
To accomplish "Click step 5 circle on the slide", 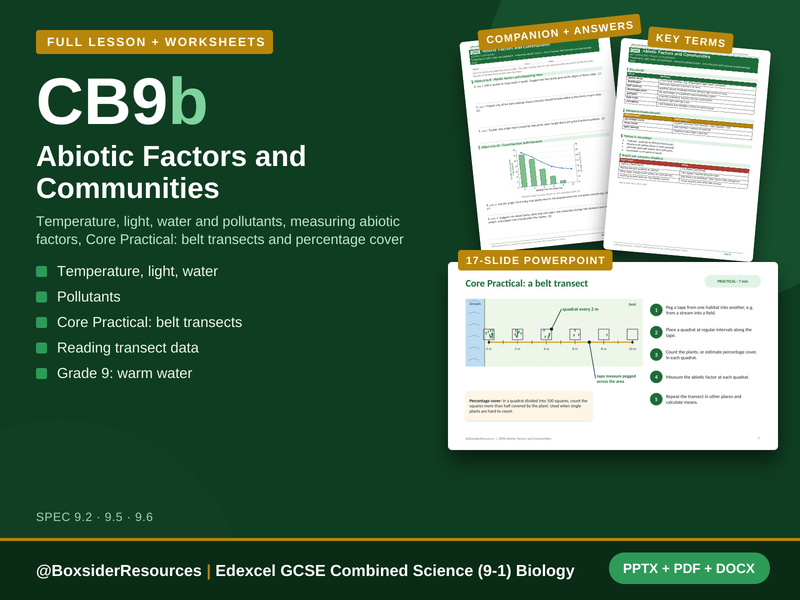I will coord(656,399).
